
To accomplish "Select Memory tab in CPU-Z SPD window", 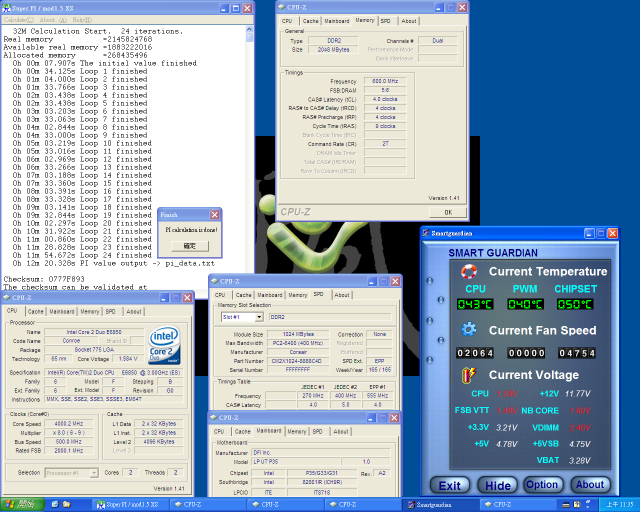I will click(x=298, y=295).
